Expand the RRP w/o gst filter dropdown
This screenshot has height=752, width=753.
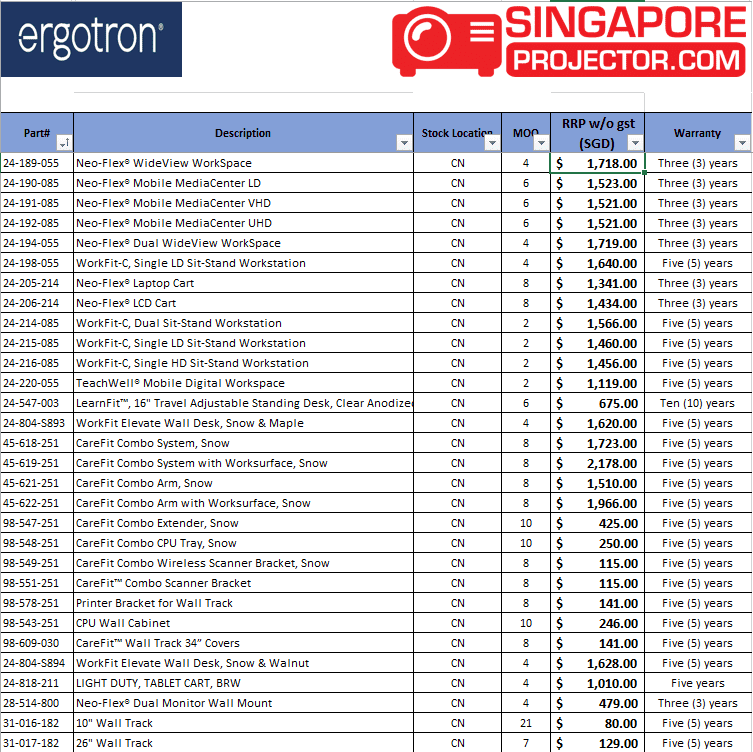pos(635,143)
